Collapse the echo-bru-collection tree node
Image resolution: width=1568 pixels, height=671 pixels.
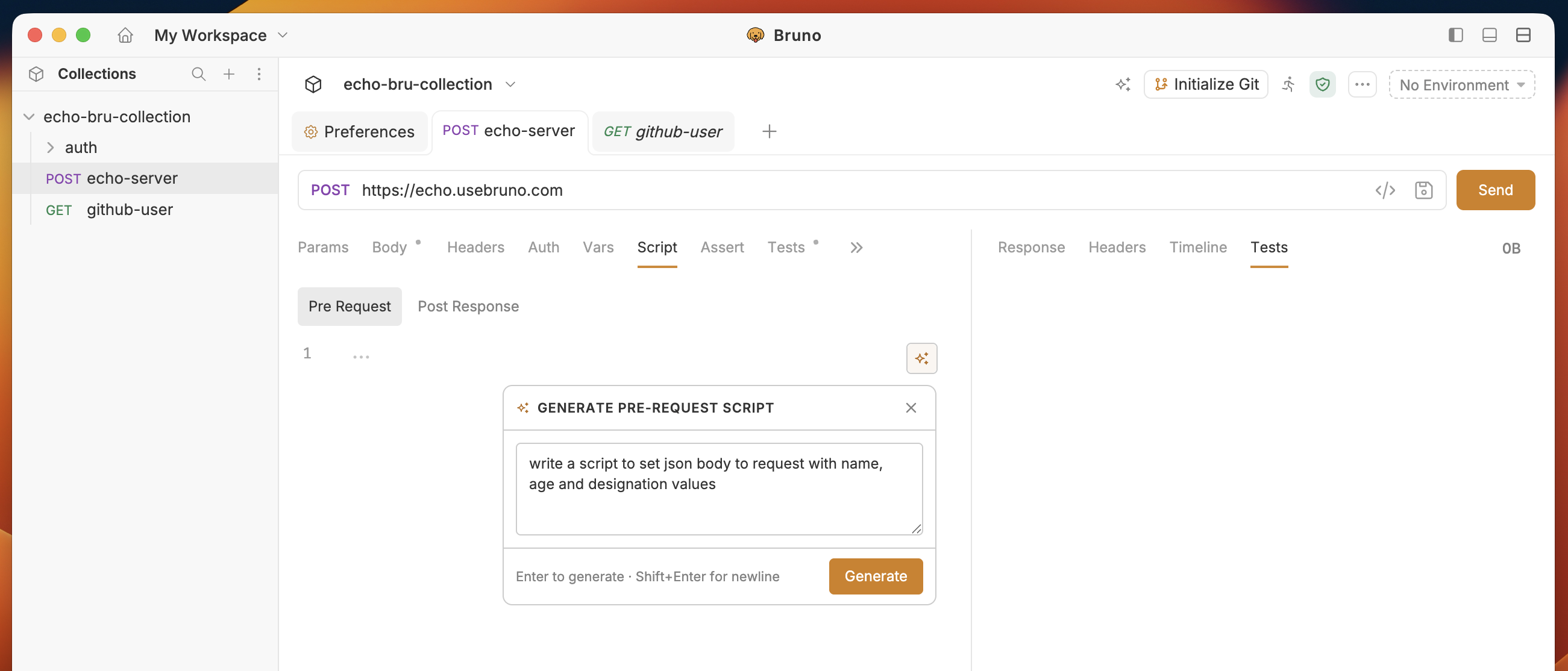28,116
